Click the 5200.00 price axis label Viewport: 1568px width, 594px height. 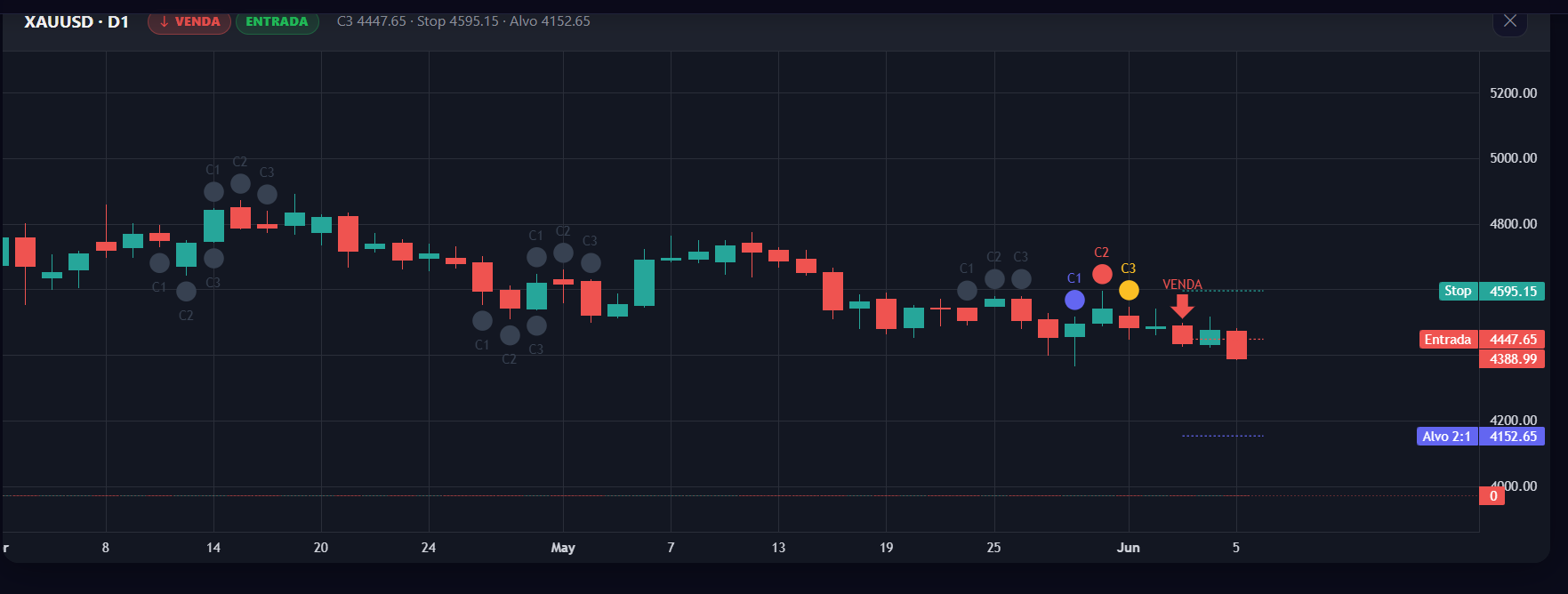1513,92
